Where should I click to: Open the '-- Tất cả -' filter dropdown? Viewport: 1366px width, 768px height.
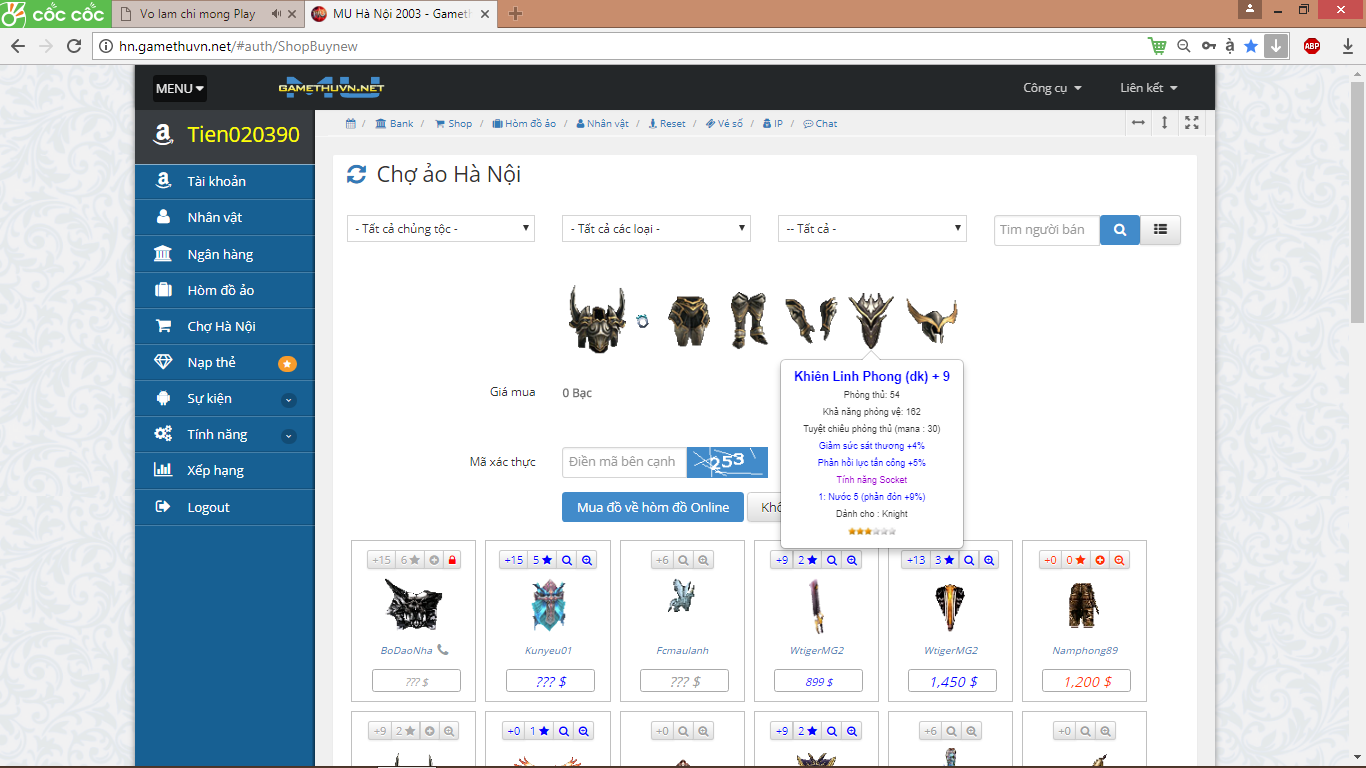872,228
